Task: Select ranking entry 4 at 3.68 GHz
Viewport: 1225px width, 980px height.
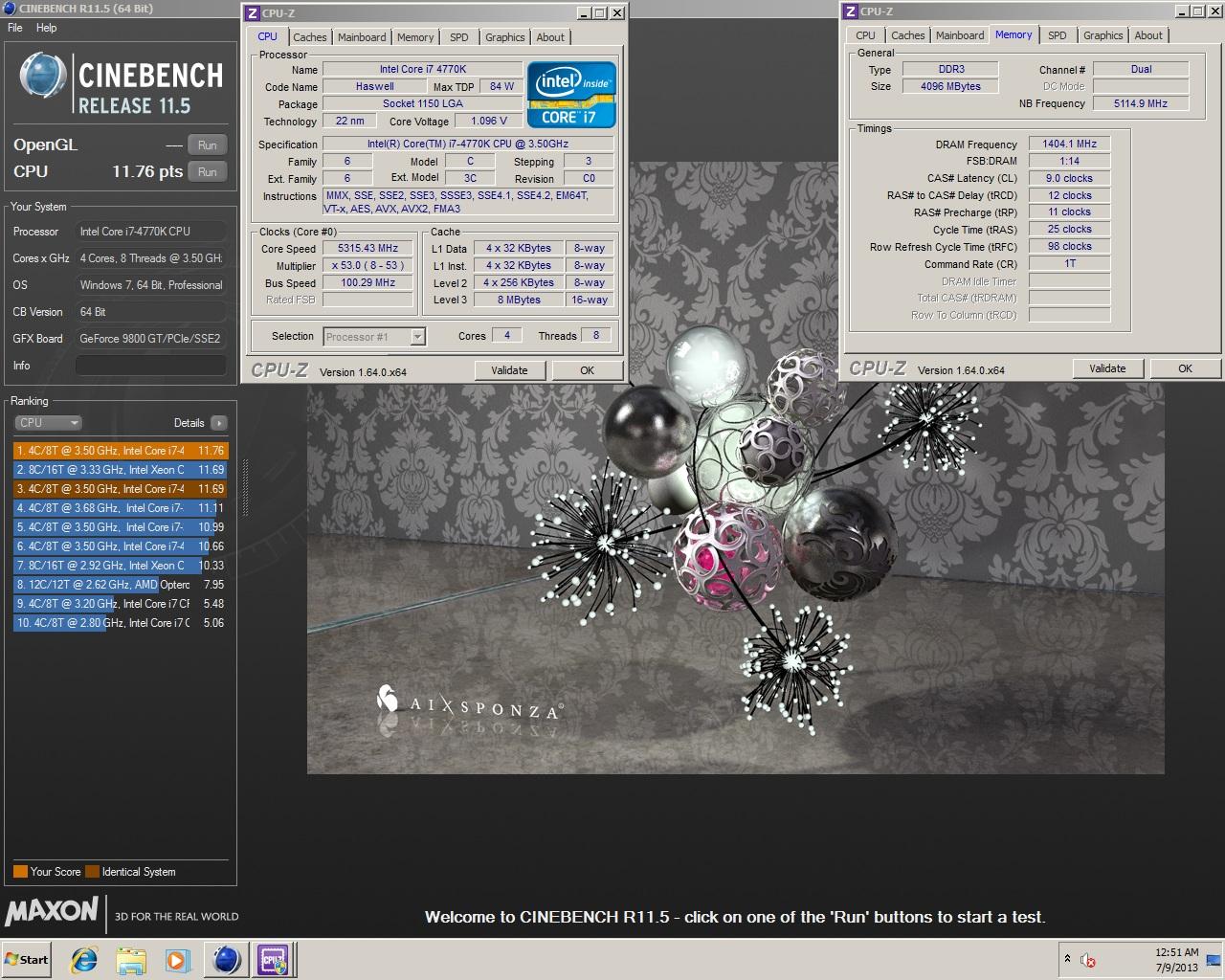Action: [x=121, y=508]
